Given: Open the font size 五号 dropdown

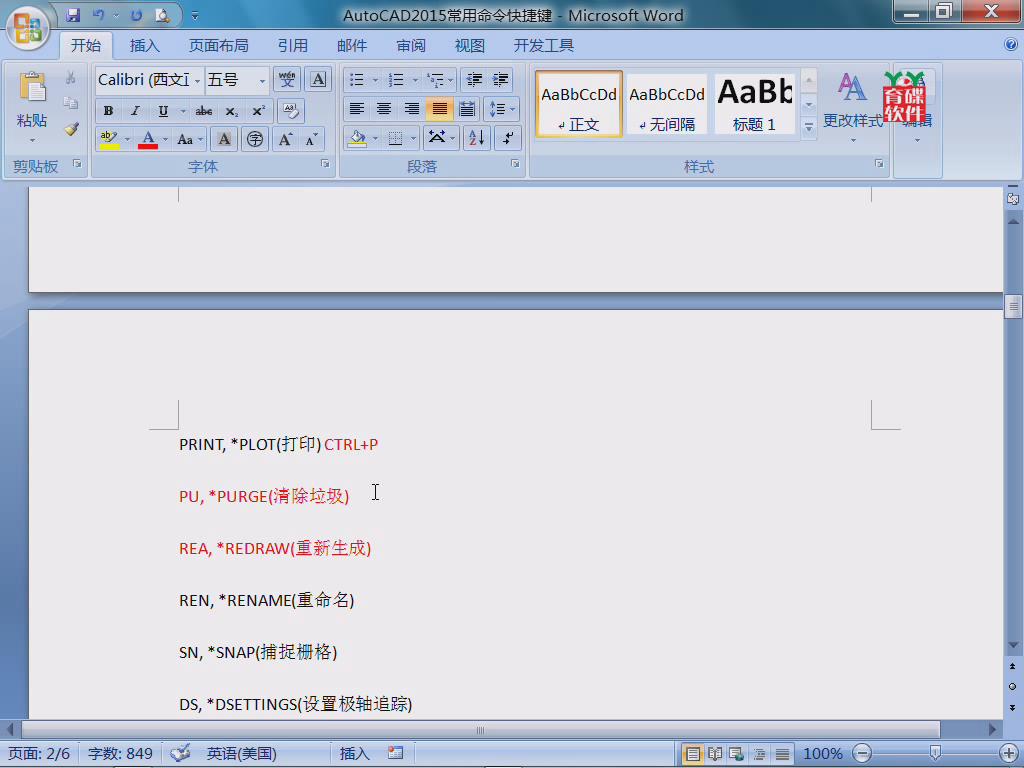Looking at the screenshot, I should 262,80.
